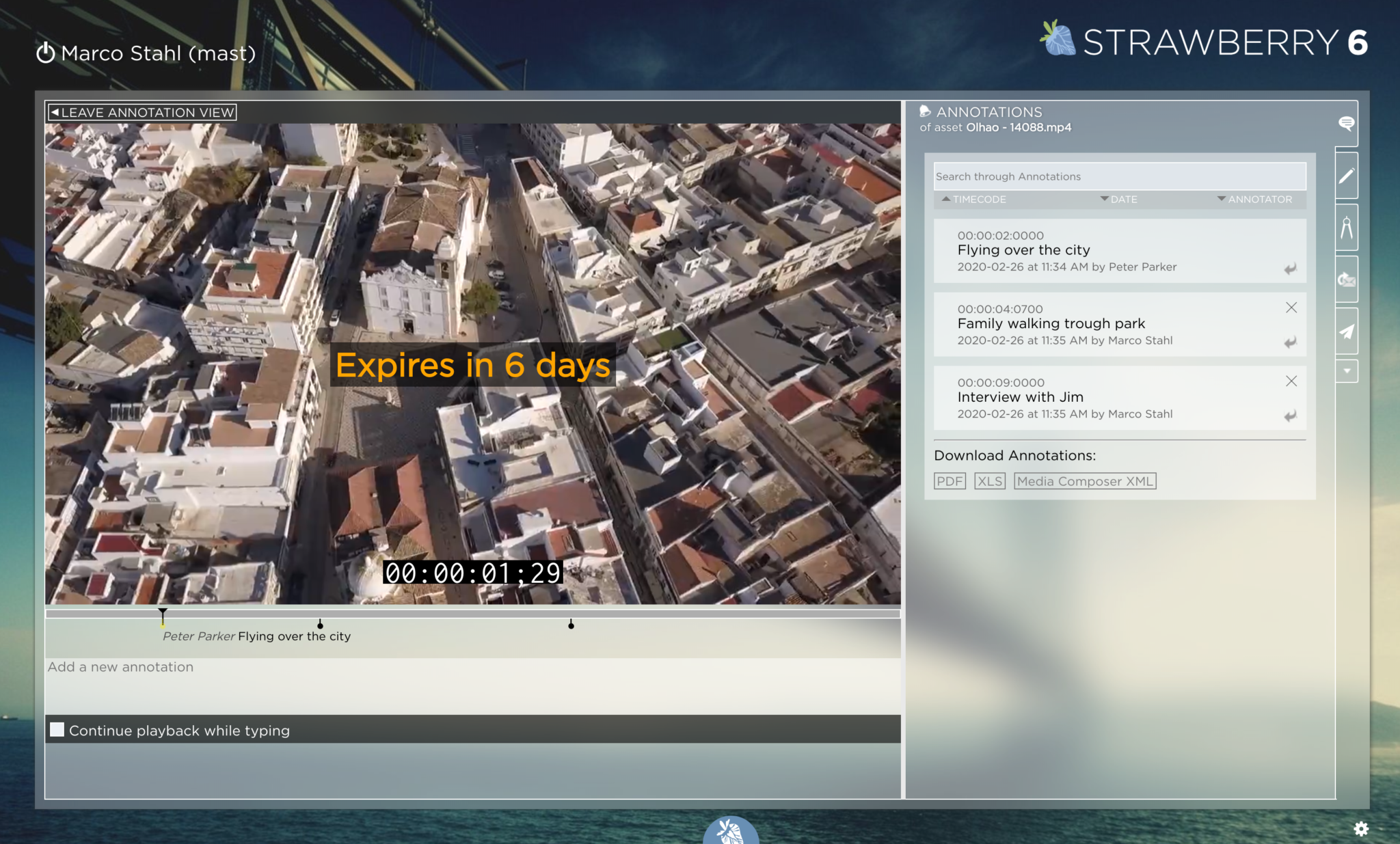
Task: Delete the Interview with Jim annotation
Action: tap(1291, 381)
